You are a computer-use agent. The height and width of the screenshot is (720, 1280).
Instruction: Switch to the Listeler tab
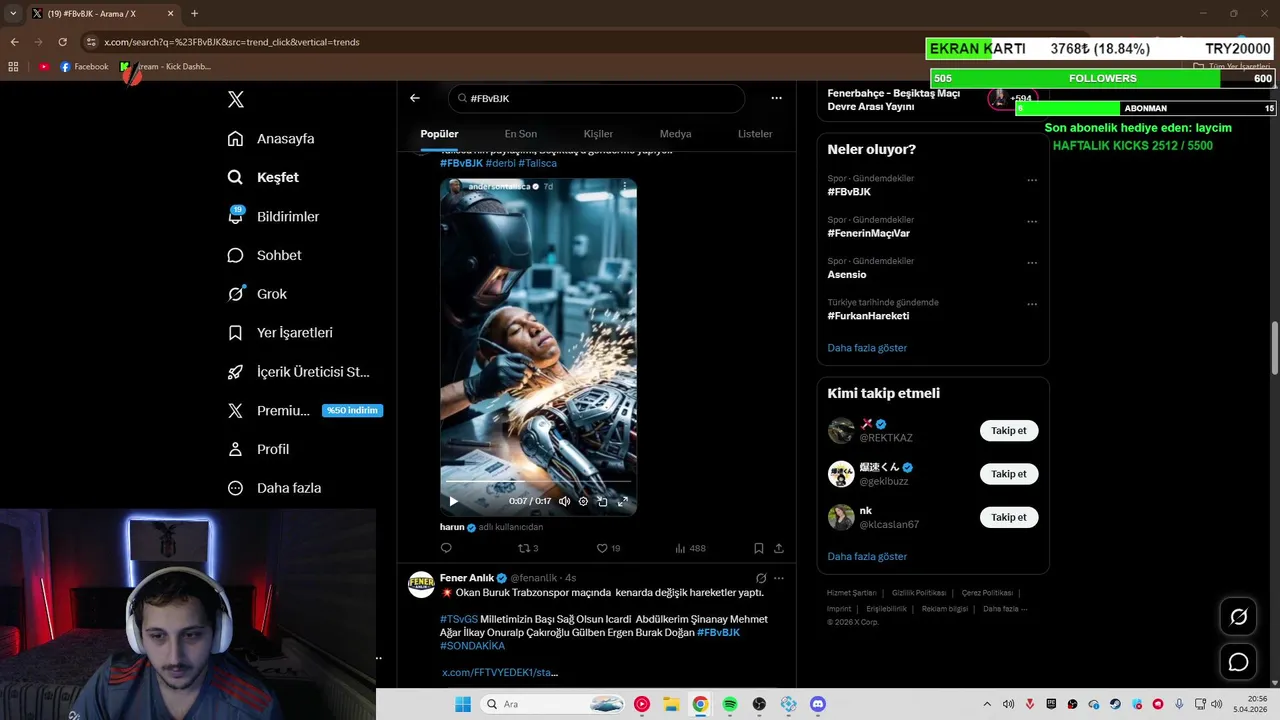click(755, 134)
